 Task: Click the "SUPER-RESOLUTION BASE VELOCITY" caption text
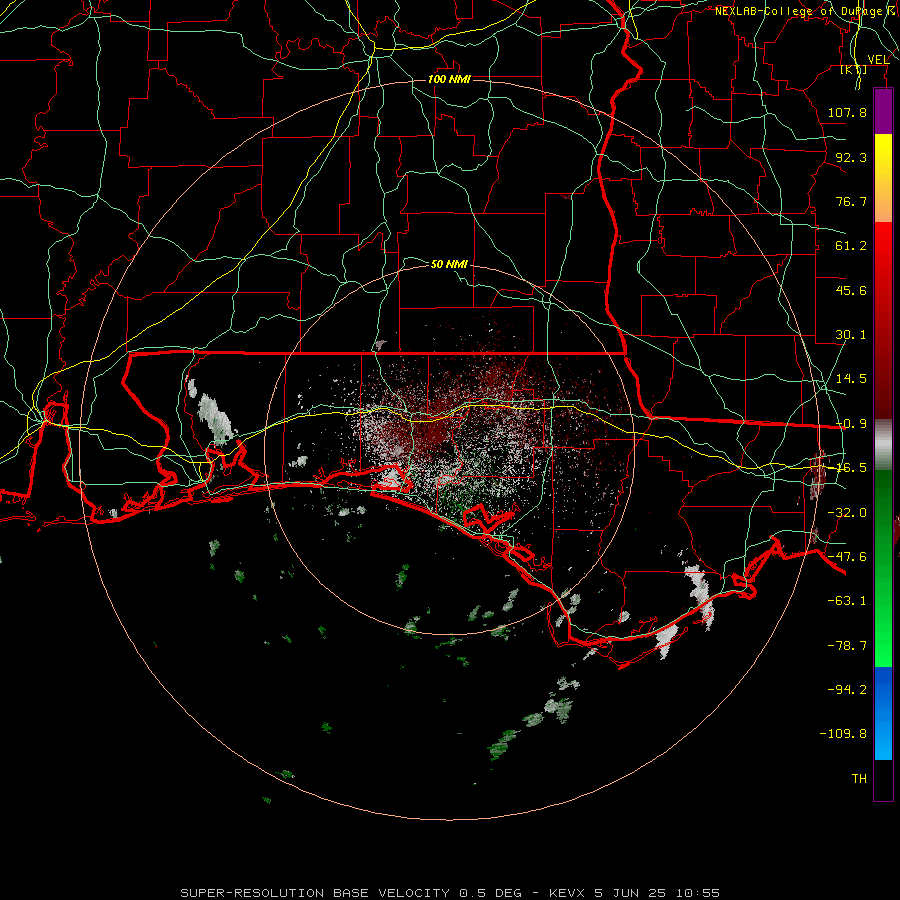(315, 893)
